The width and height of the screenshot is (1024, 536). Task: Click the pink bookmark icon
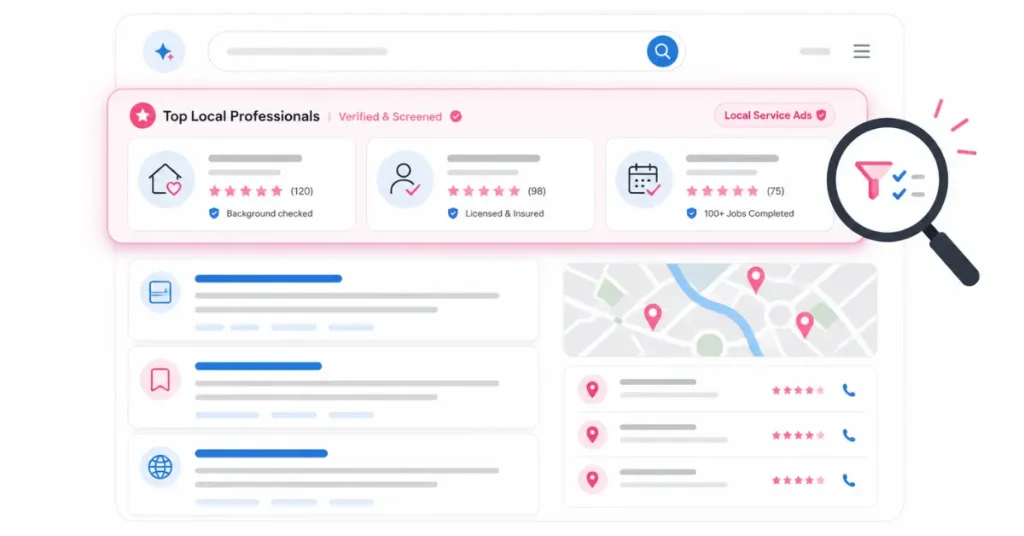click(160, 379)
